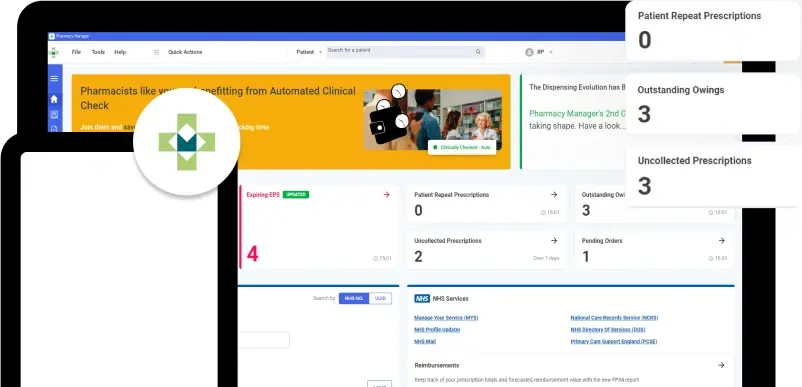Open the Home icon in the sidebar

click(54, 99)
